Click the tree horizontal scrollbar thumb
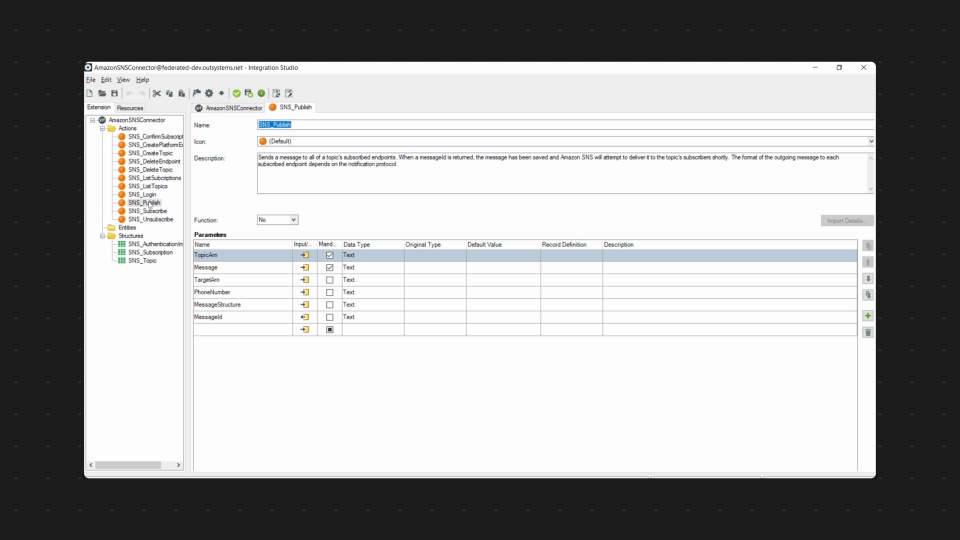 coord(128,465)
